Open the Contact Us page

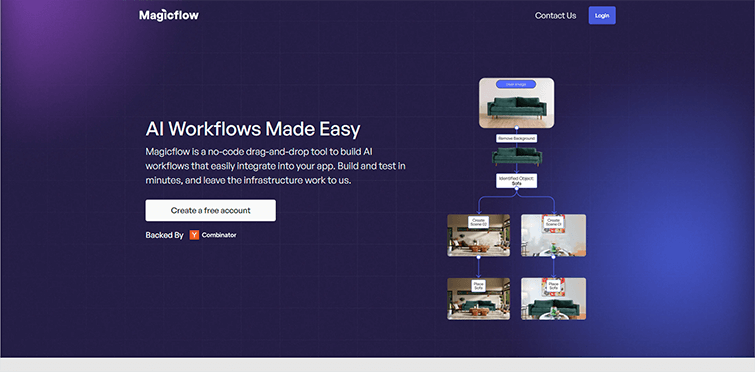coord(555,15)
